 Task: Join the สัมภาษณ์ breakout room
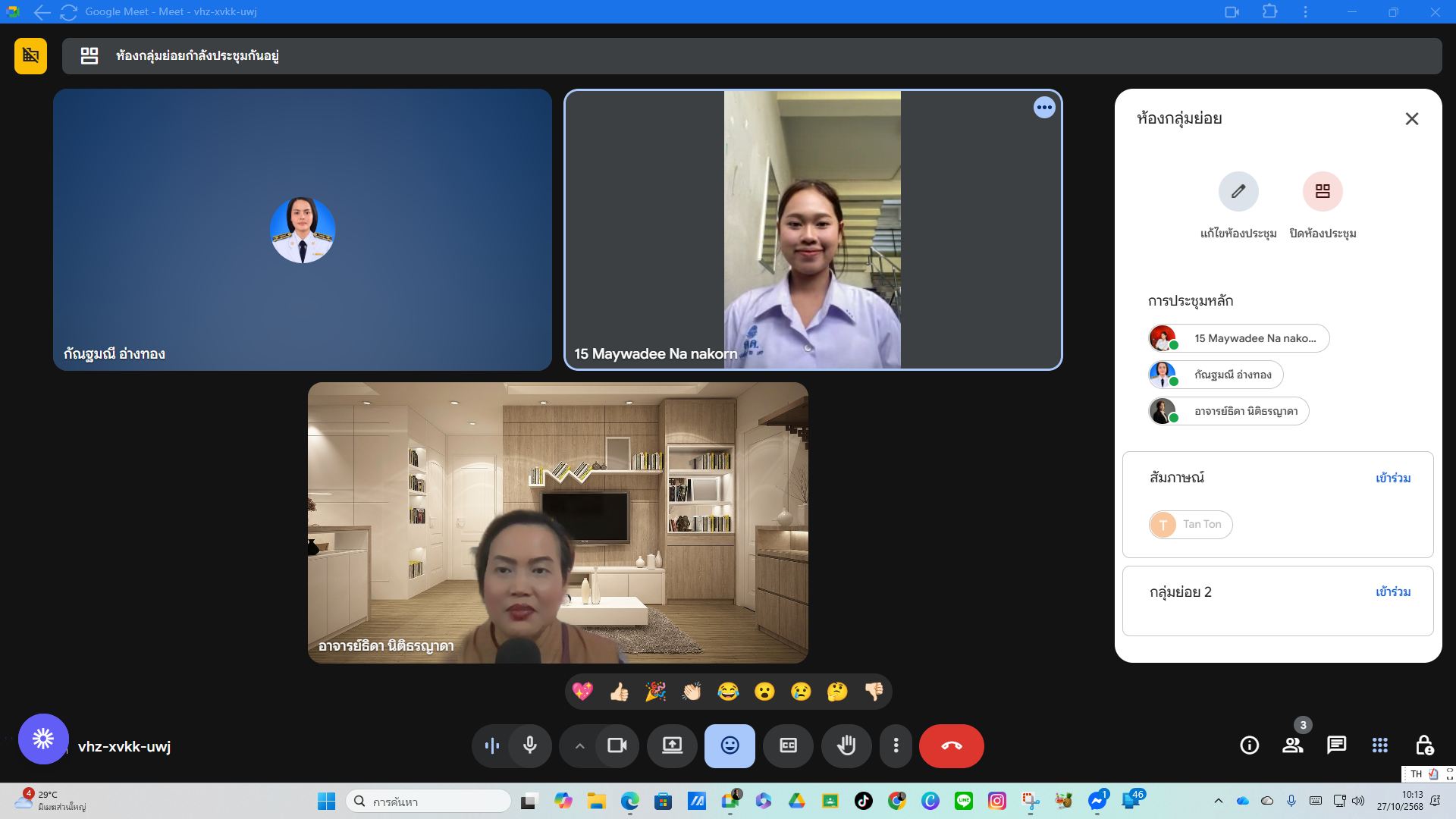pos(1392,479)
